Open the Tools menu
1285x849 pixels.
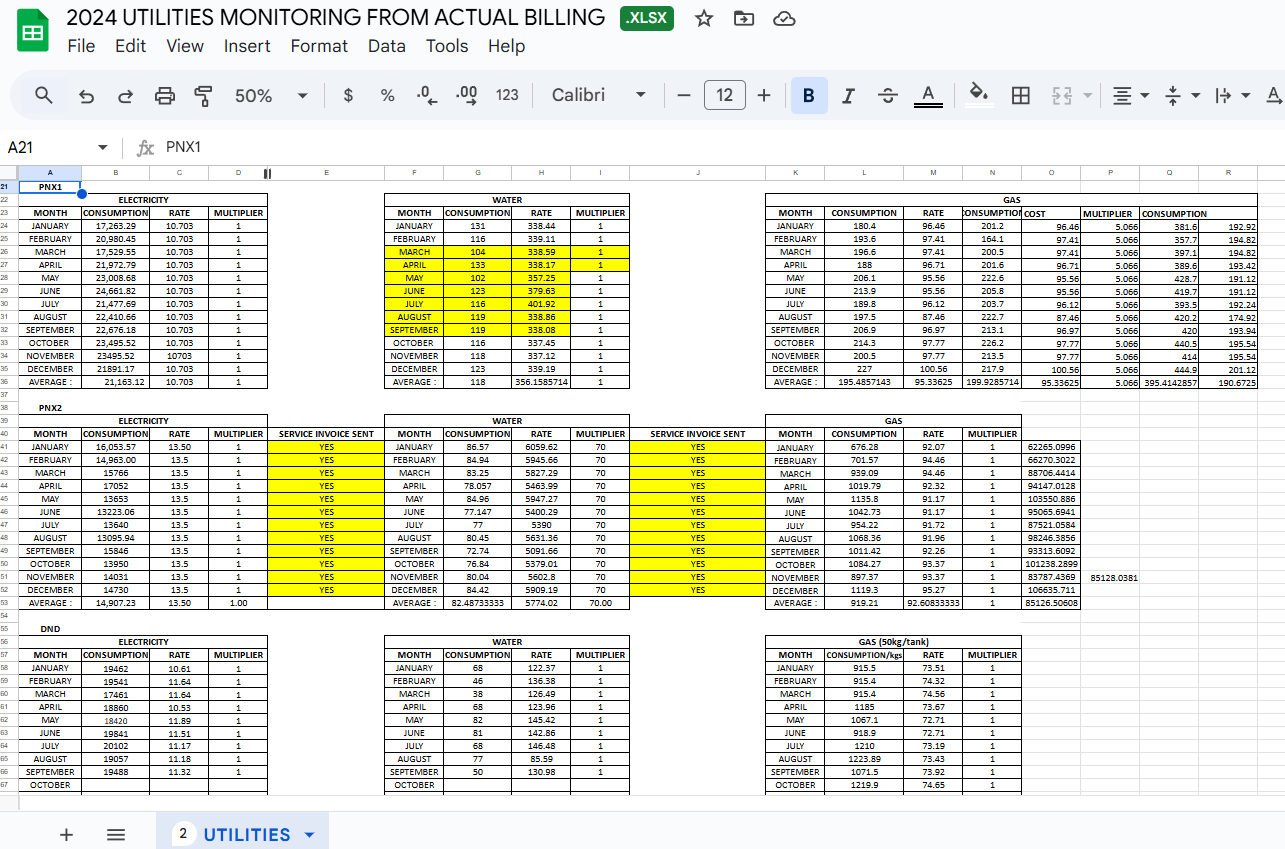(x=447, y=46)
